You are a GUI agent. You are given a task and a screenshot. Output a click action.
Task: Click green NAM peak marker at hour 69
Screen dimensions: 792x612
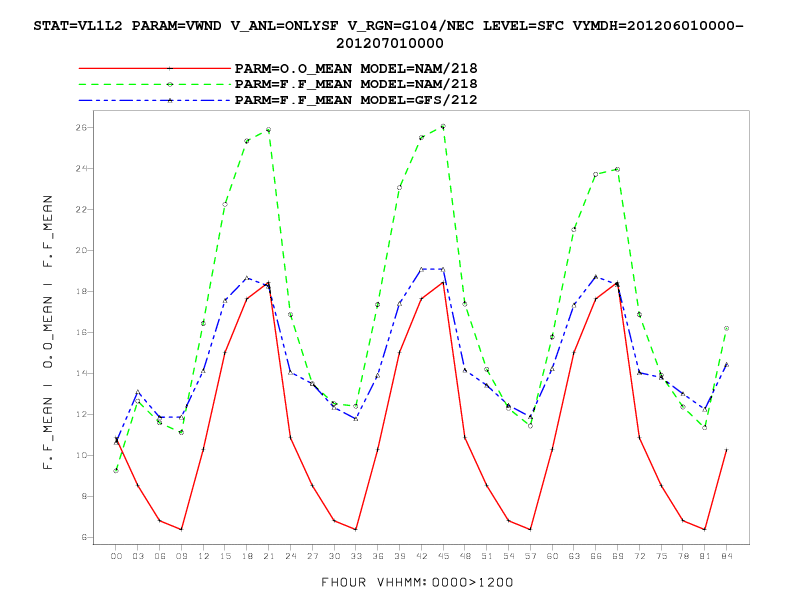[x=617, y=170]
